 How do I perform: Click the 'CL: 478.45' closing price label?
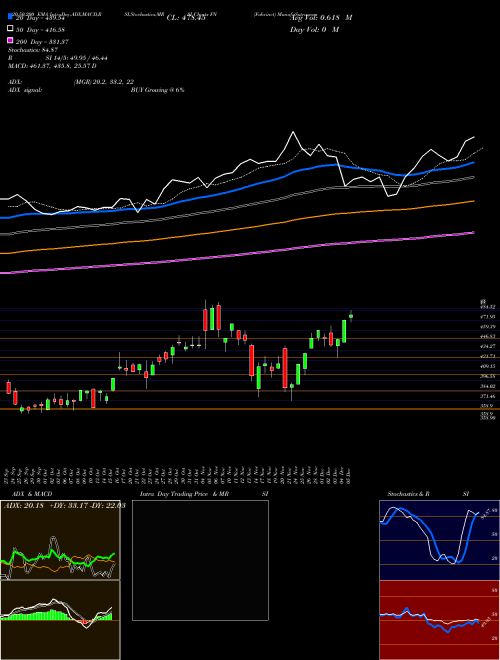point(186,18)
